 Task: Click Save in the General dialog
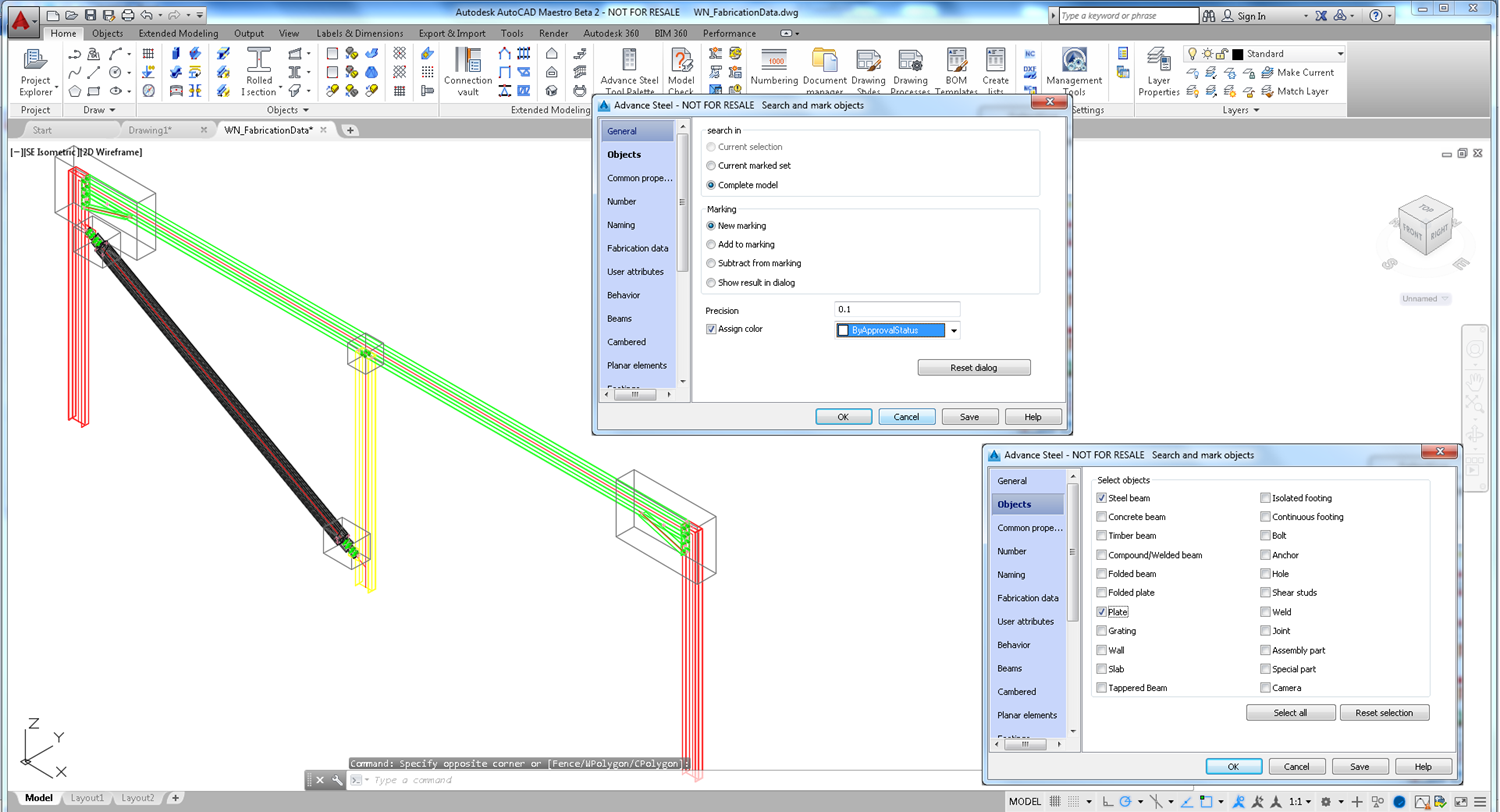click(968, 416)
